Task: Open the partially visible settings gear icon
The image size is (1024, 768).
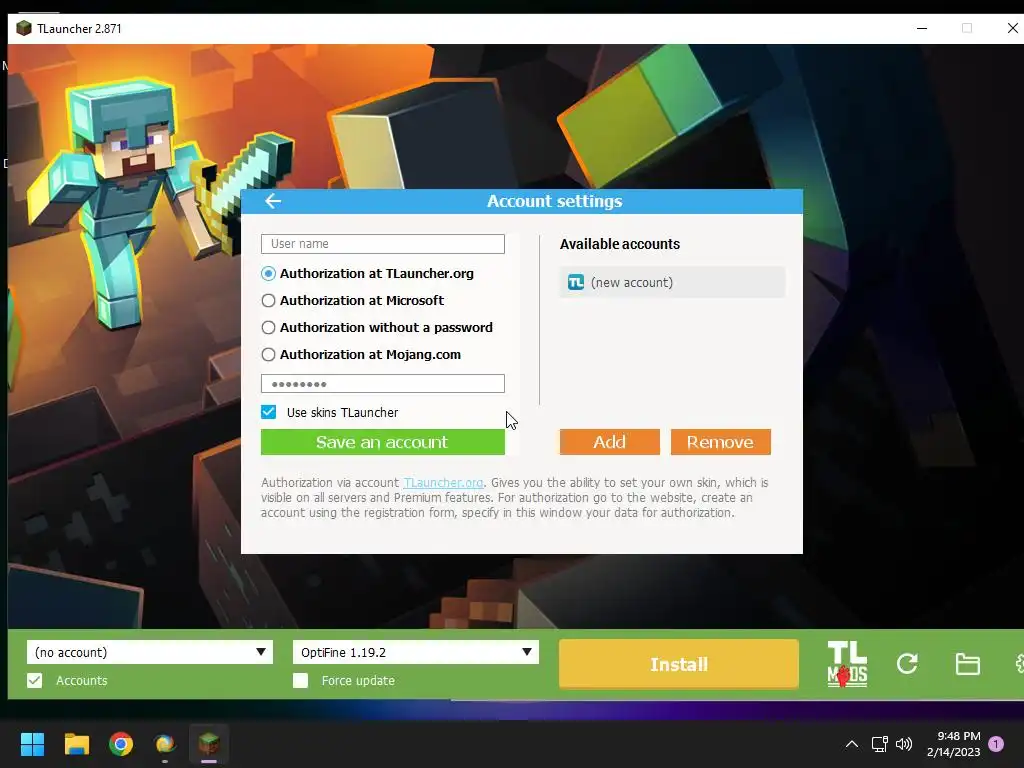Action: [x=1019, y=664]
